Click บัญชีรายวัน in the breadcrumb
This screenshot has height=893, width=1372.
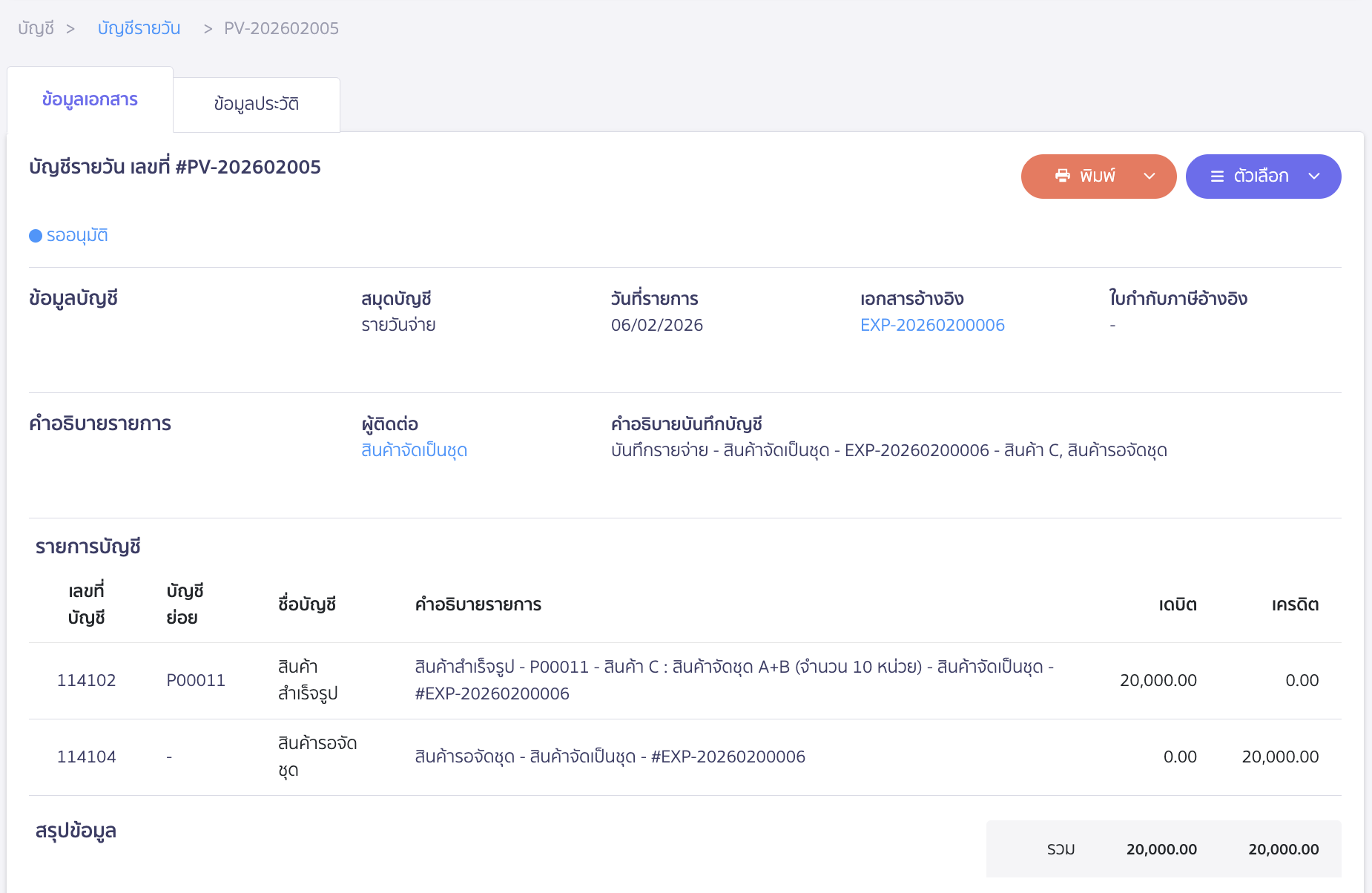coord(139,28)
